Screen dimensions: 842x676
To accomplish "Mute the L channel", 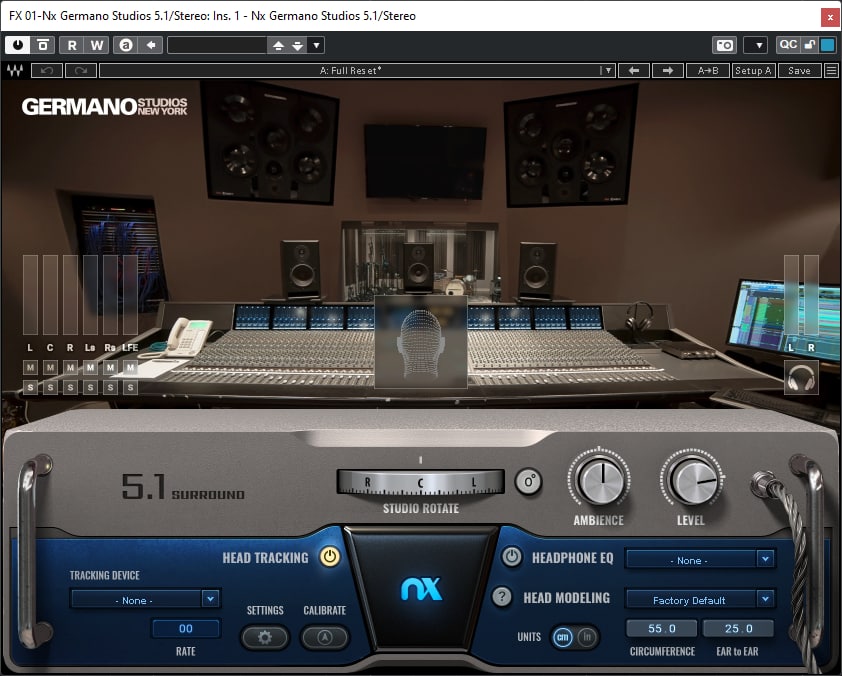I will click(x=30, y=368).
